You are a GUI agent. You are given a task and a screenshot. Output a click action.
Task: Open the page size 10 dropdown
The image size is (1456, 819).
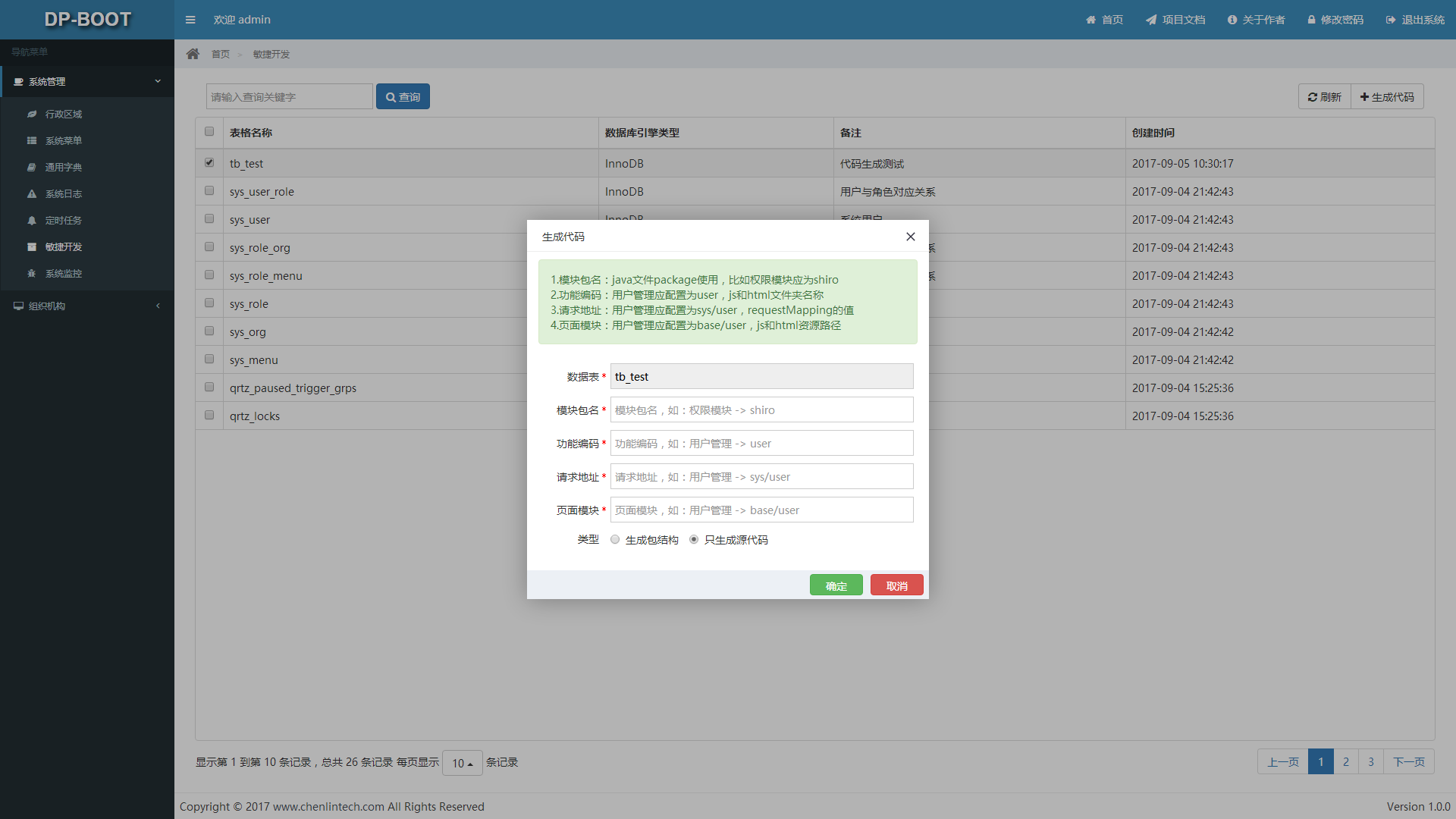[463, 763]
